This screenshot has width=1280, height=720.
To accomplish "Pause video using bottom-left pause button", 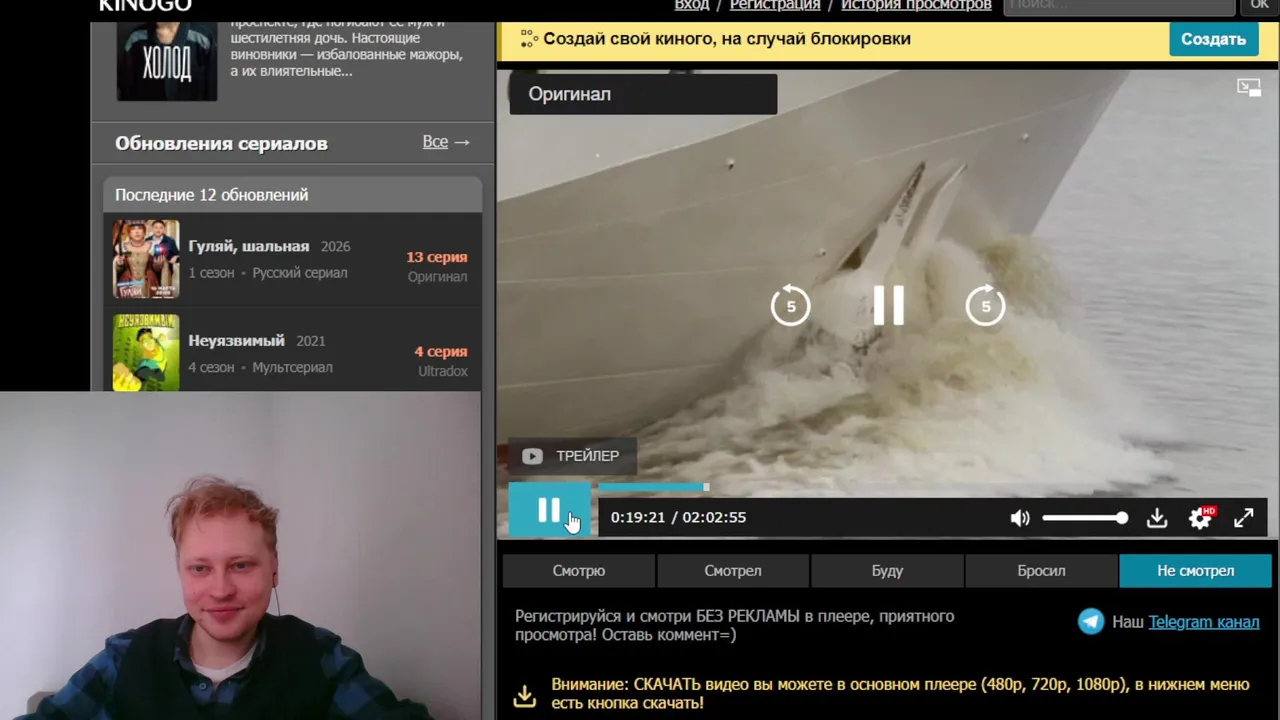I will coord(549,512).
